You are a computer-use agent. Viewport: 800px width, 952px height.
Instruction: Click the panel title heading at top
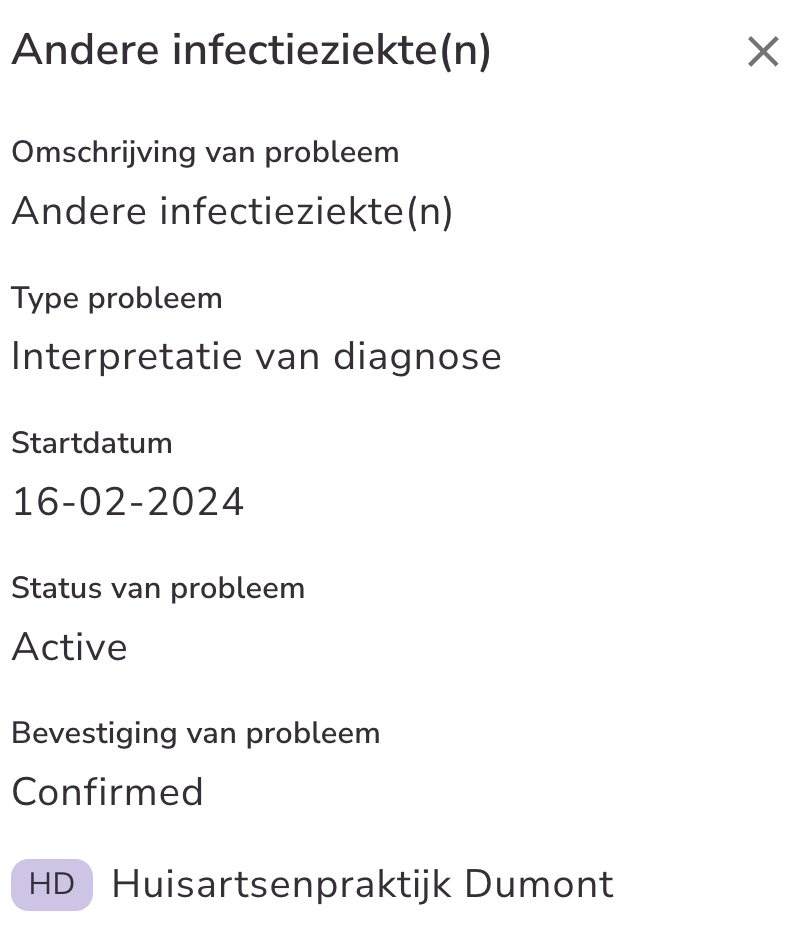tap(251, 51)
